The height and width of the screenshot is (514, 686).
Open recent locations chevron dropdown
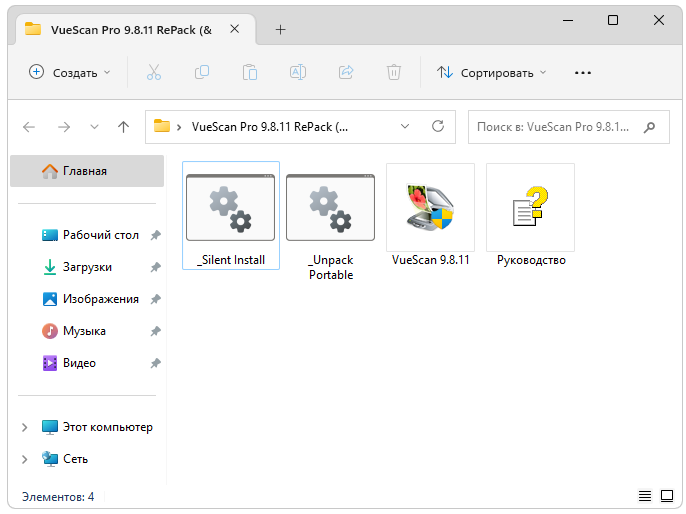tap(94, 127)
